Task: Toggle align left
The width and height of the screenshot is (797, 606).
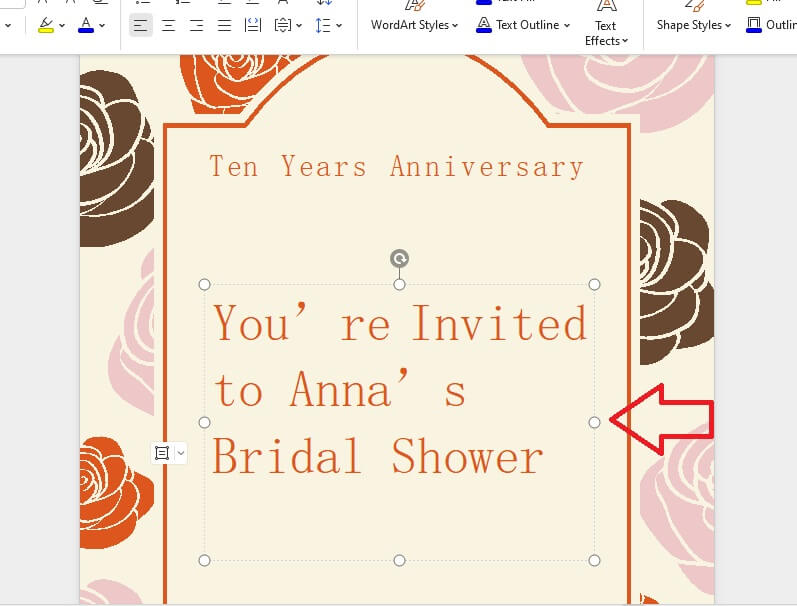Action: point(141,25)
